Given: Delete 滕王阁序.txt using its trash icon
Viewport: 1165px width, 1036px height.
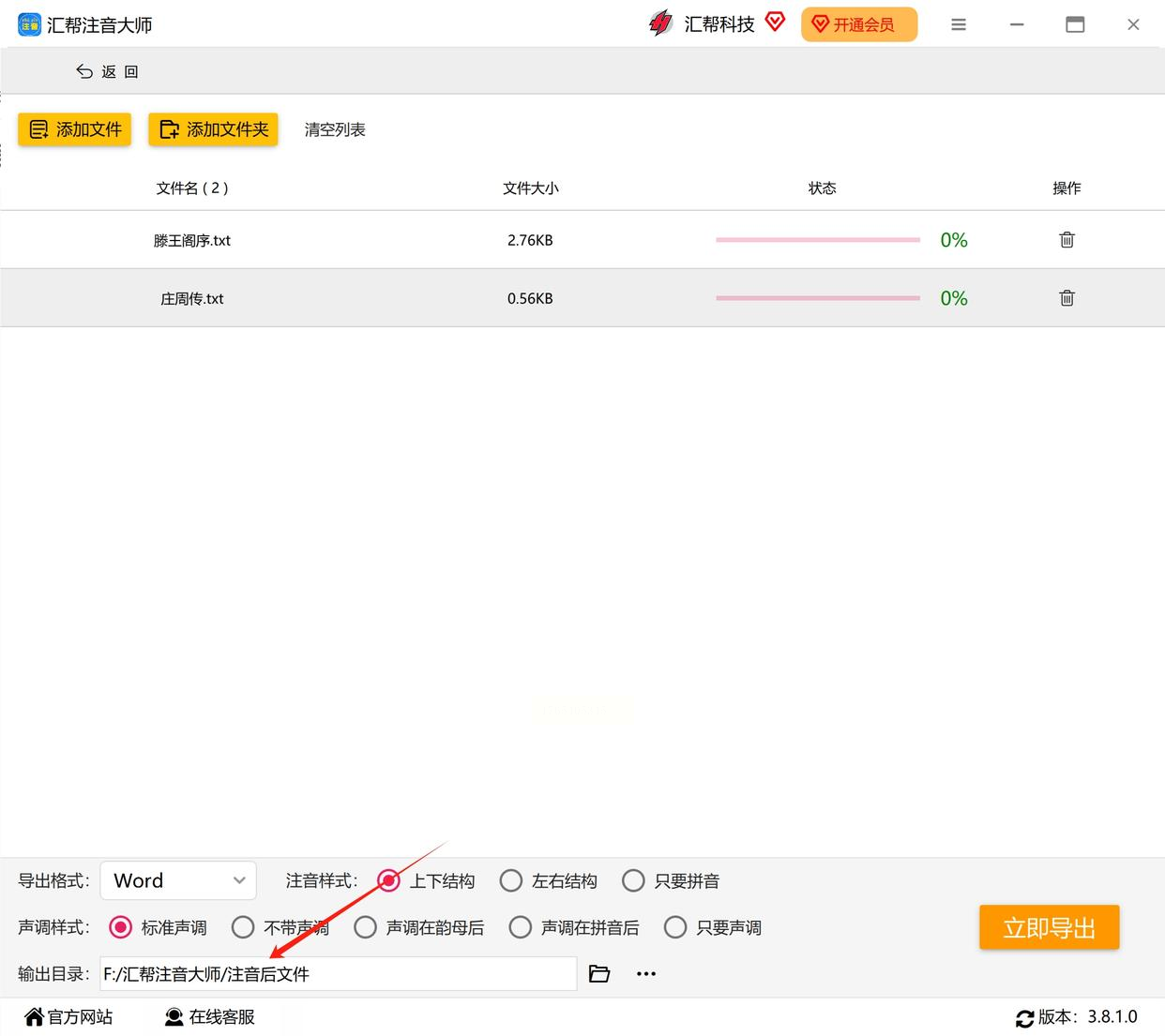Looking at the screenshot, I should [1067, 240].
